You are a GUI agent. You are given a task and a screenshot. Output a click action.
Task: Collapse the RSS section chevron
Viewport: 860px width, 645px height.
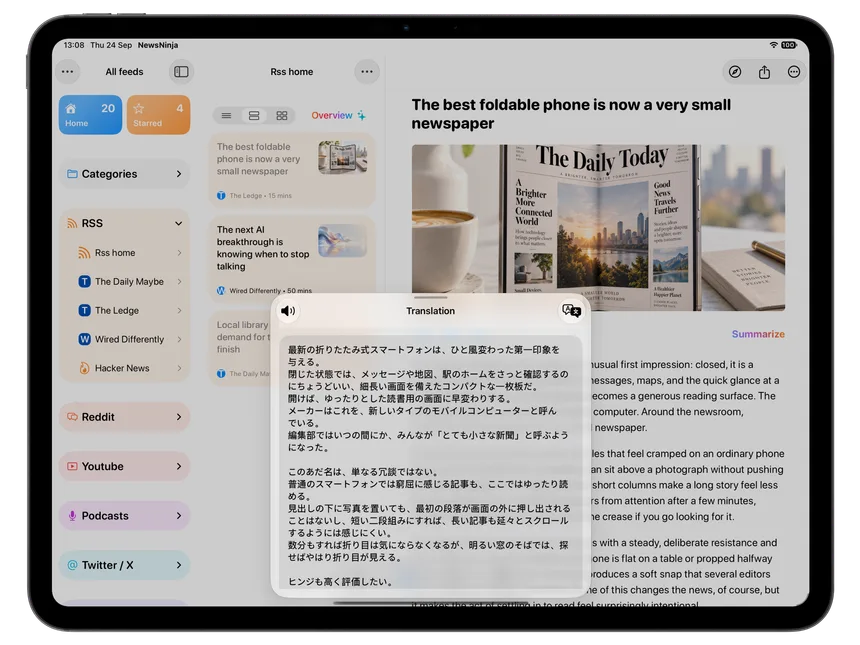click(x=178, y=223)
